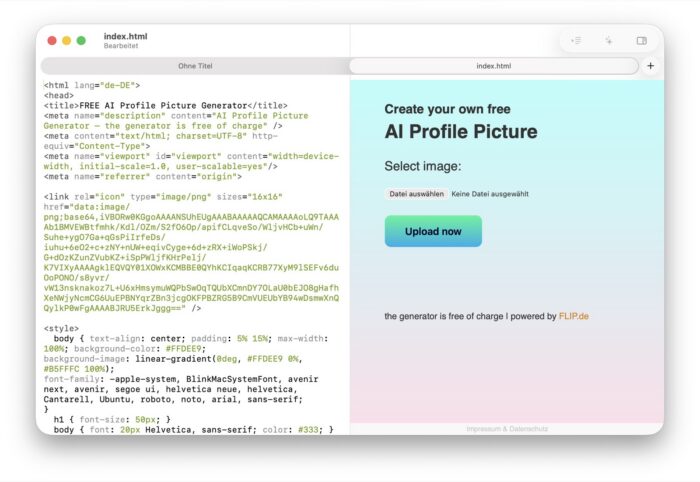Click the index.html window title
Screen dimensions: 700x482
pos(125,36)
